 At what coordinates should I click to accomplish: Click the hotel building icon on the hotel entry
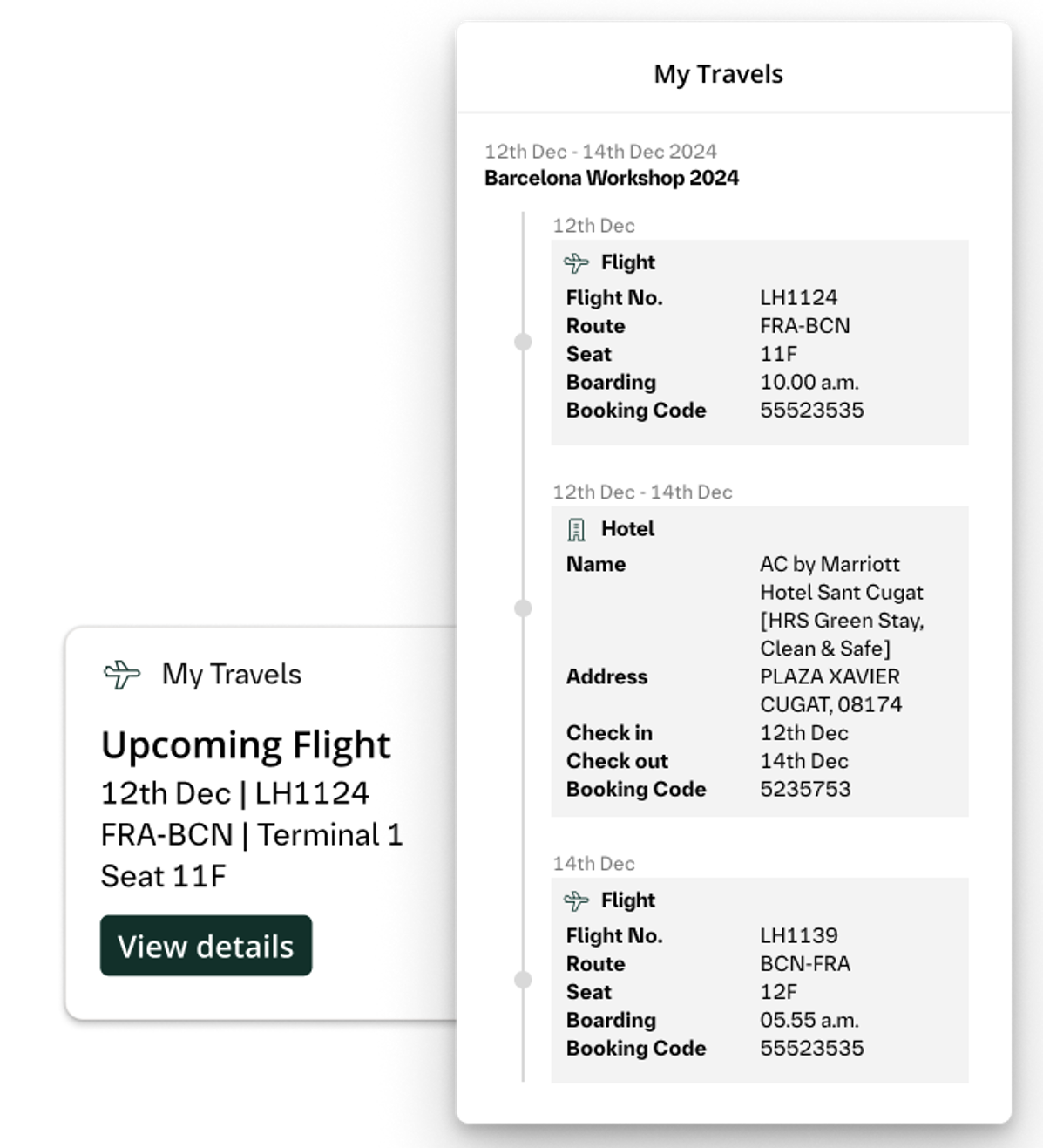point(576,529)
